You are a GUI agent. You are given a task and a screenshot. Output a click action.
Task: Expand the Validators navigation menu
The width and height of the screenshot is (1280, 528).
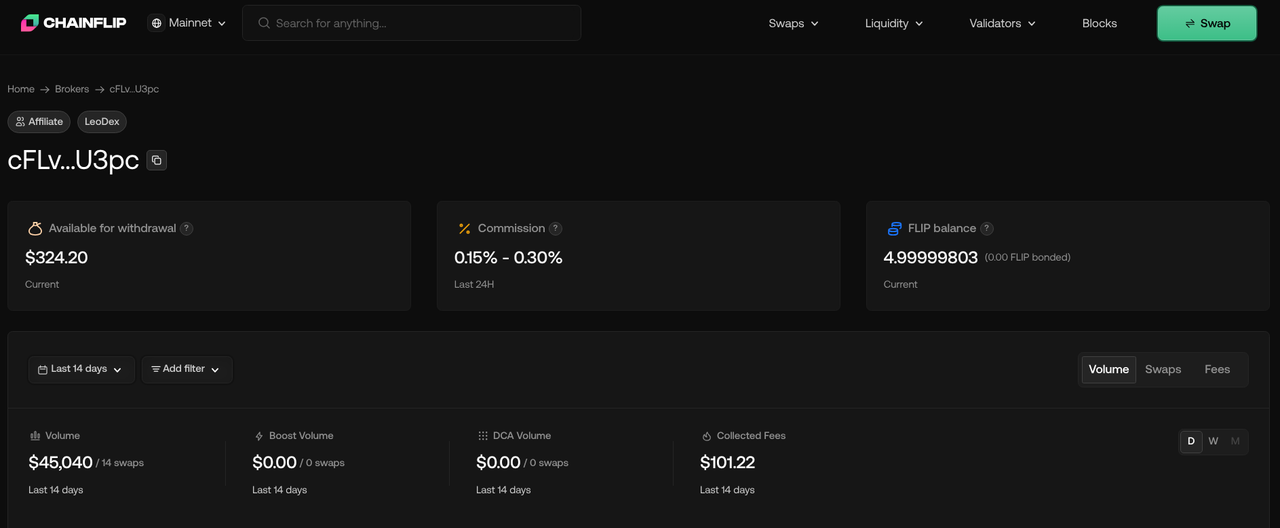[1002, 23]
